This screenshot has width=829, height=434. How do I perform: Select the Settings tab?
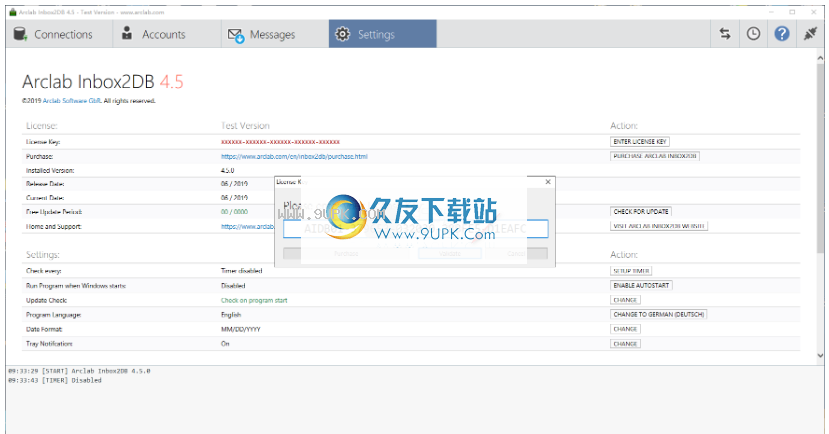pyautogui.click(x=382, y=34)
